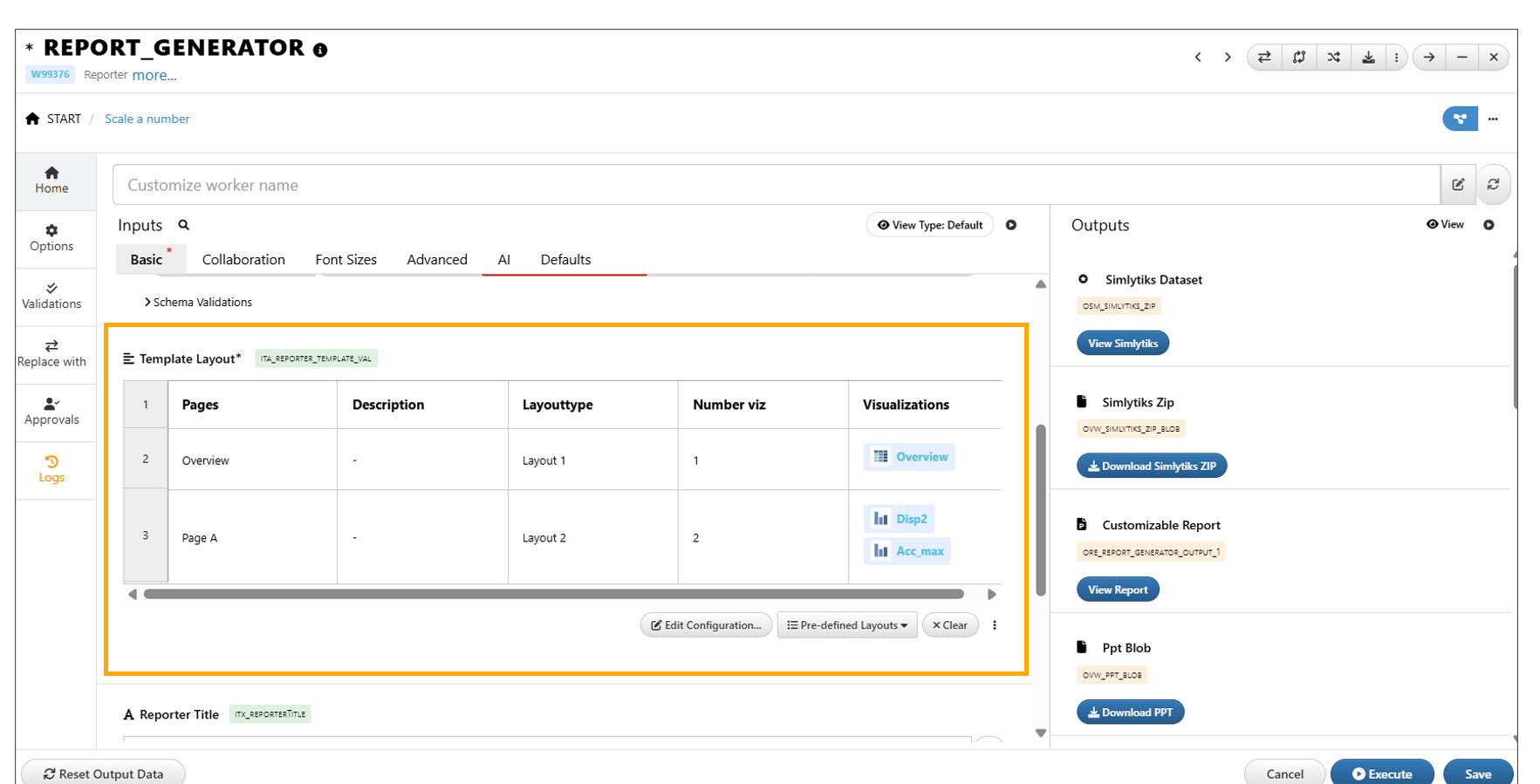Click the refresh icon beside worker name field

1493,185
